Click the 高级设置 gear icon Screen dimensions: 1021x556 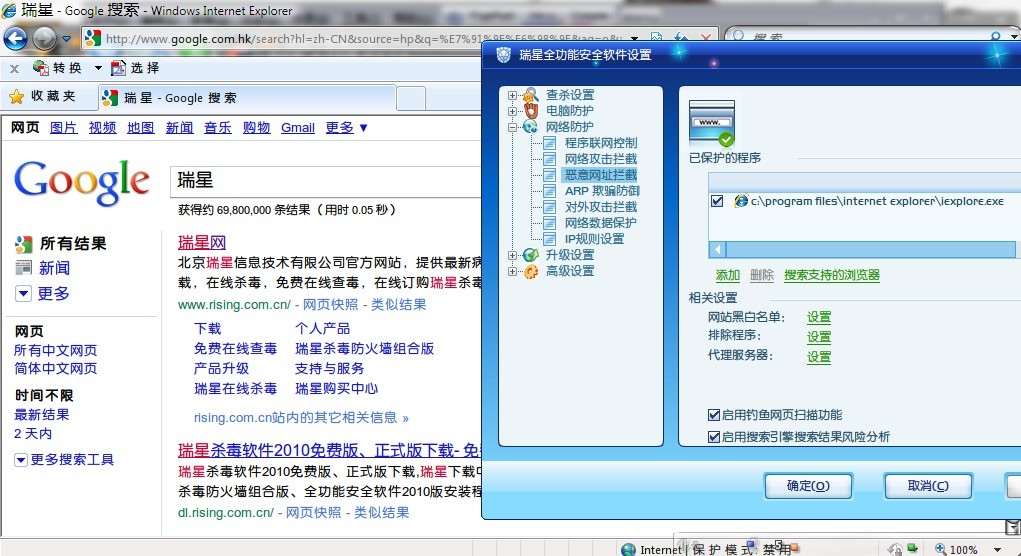531,271
